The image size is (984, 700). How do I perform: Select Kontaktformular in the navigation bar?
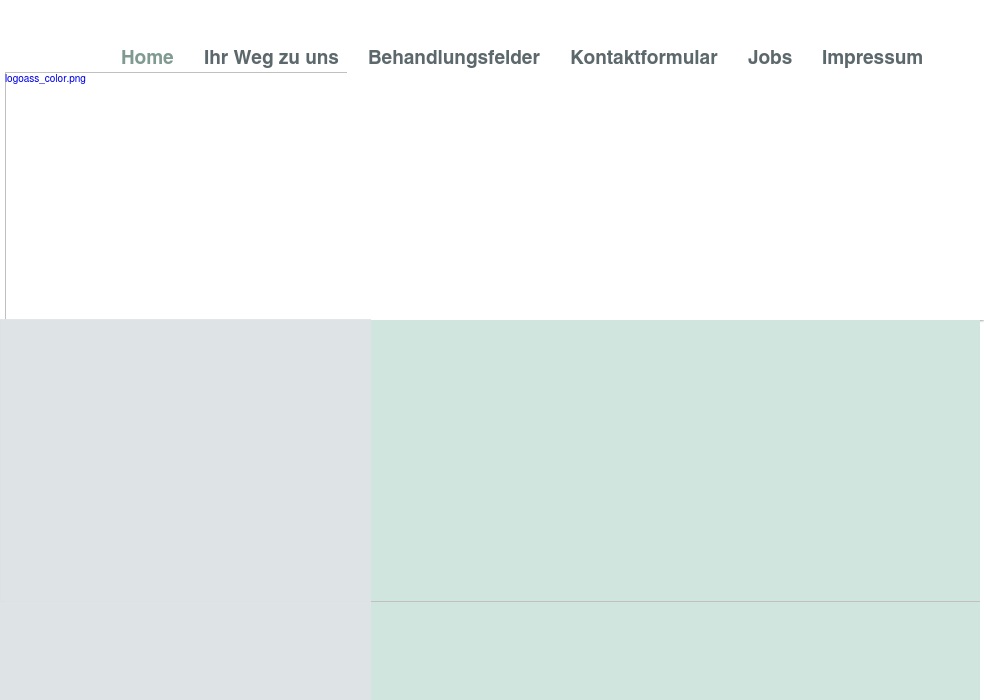(643, 58)
